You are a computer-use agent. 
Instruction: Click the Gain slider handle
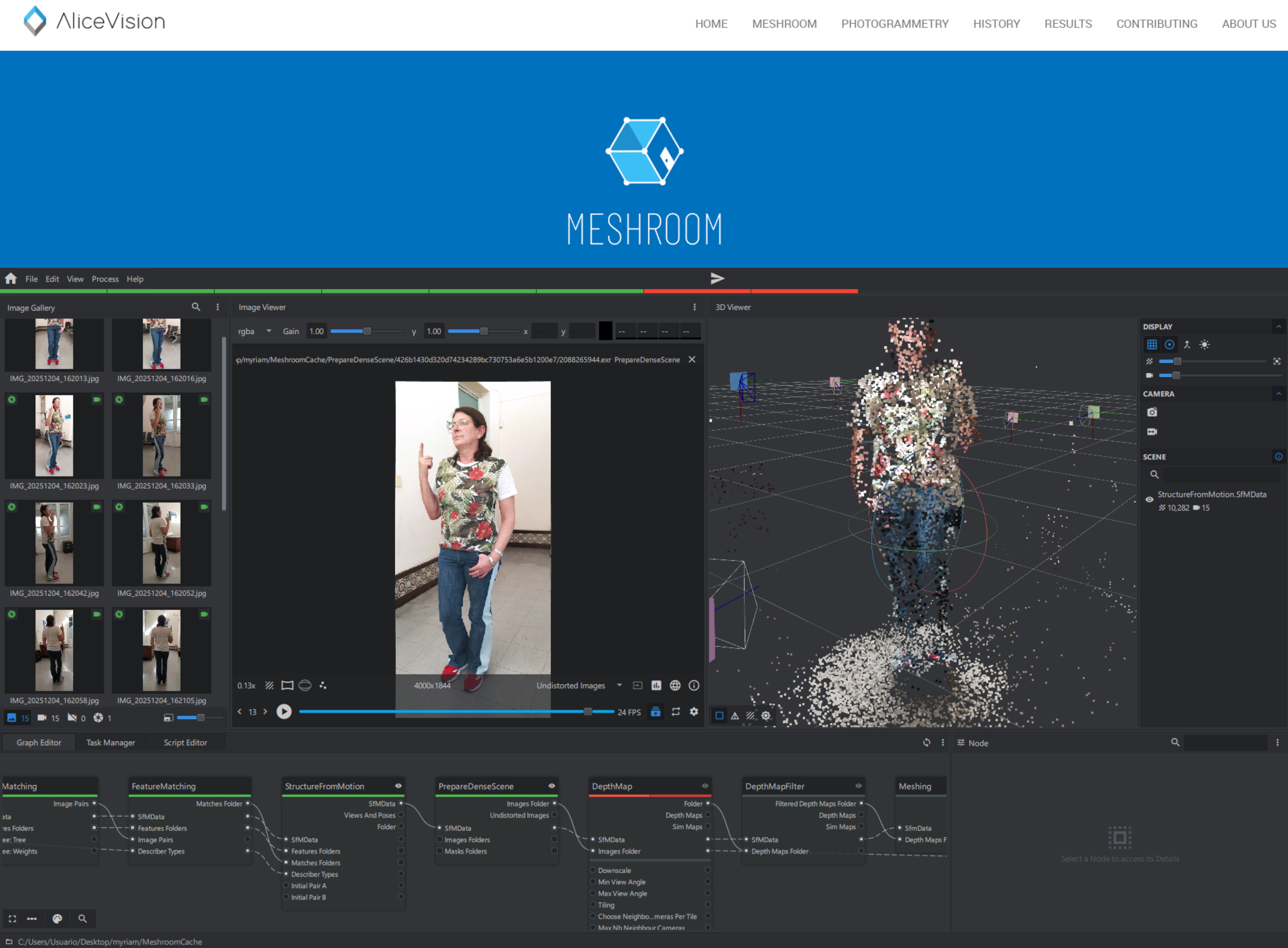367,331
